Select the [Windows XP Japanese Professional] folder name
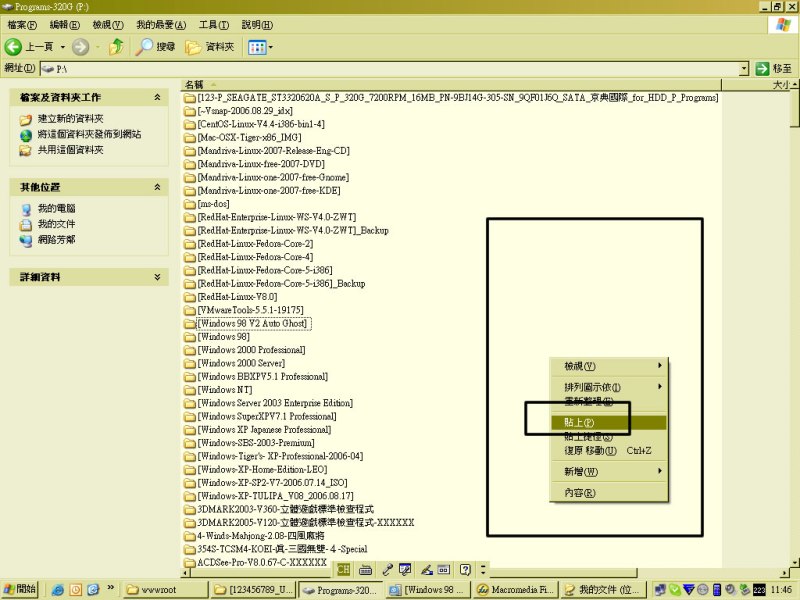Screen dimensions: 800x600 (x=264, y=430)
